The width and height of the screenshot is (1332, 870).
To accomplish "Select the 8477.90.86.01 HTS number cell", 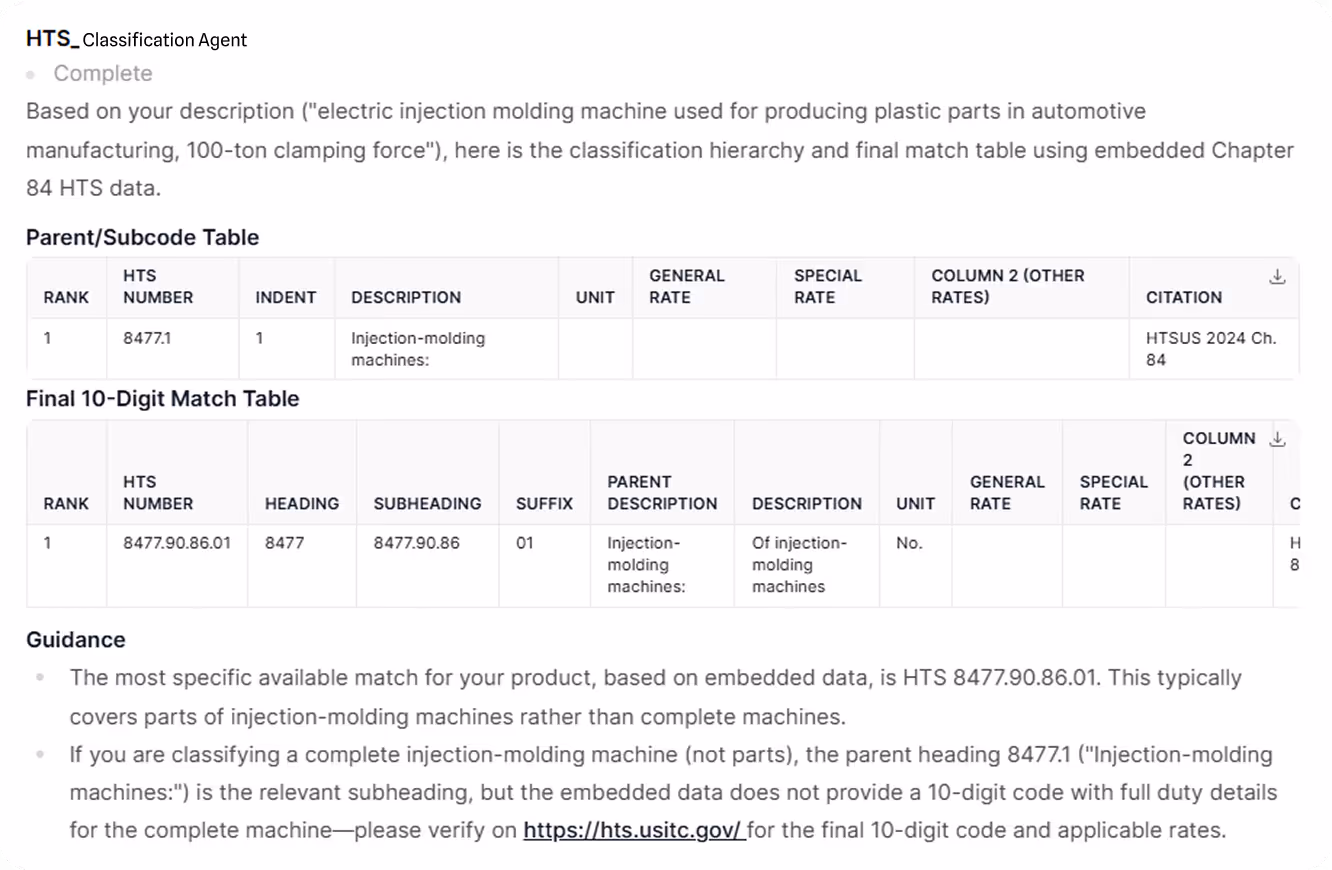I will click(x=177, y=543).
